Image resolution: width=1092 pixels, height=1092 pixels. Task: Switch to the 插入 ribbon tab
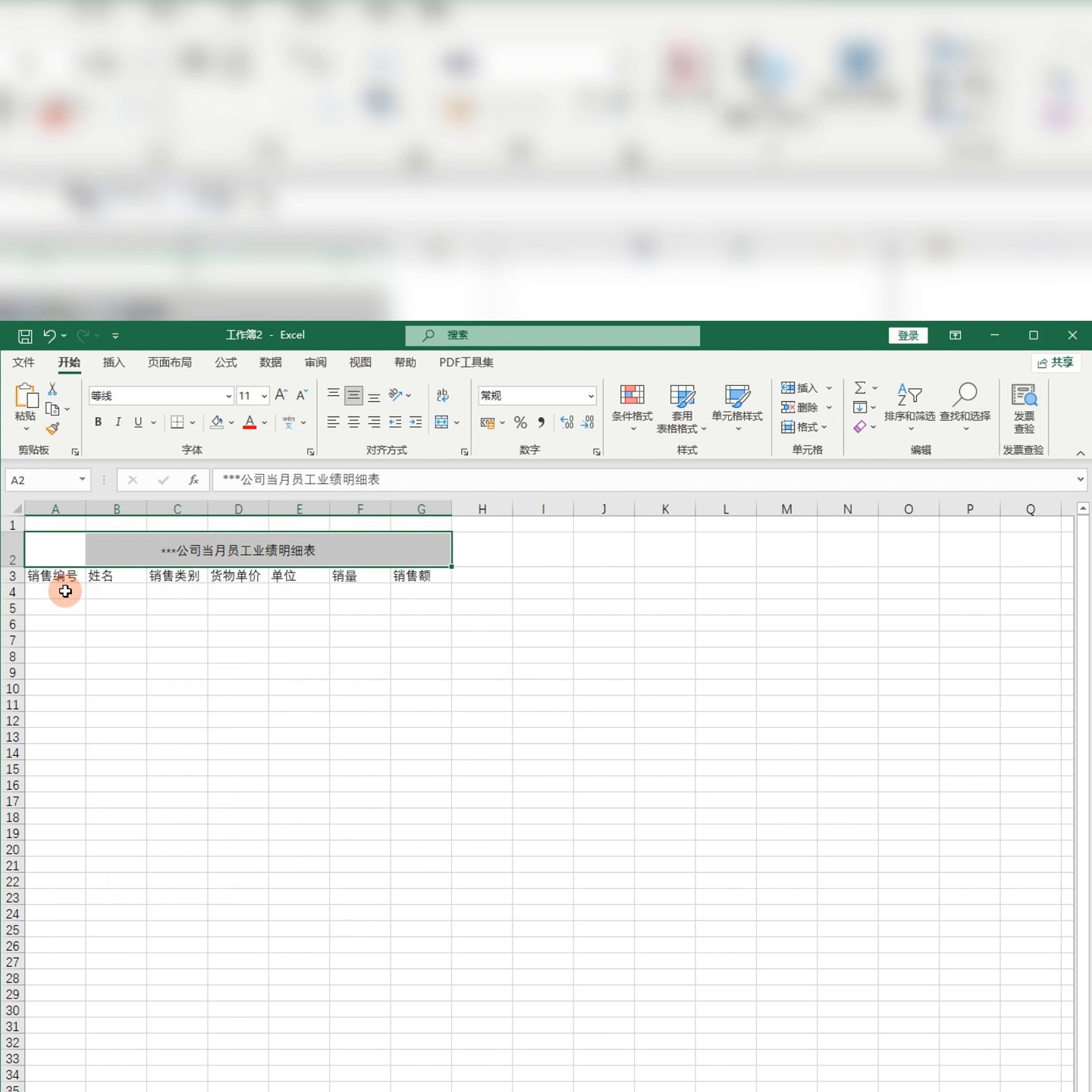click(x=114, y=362)
